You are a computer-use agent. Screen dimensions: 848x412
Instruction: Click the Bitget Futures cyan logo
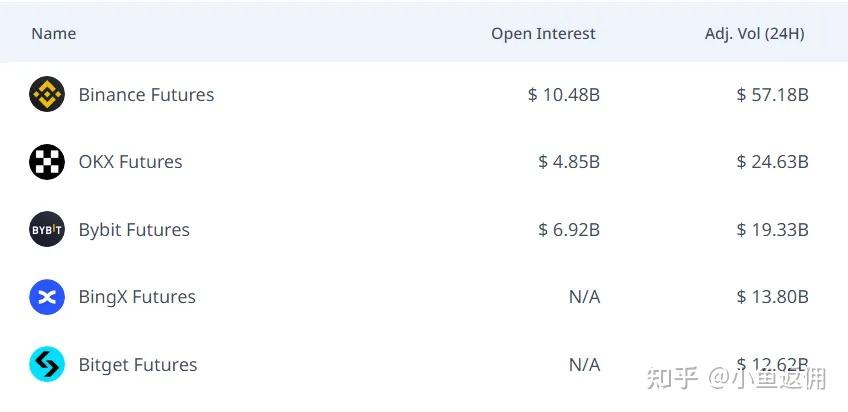[47, 364]
